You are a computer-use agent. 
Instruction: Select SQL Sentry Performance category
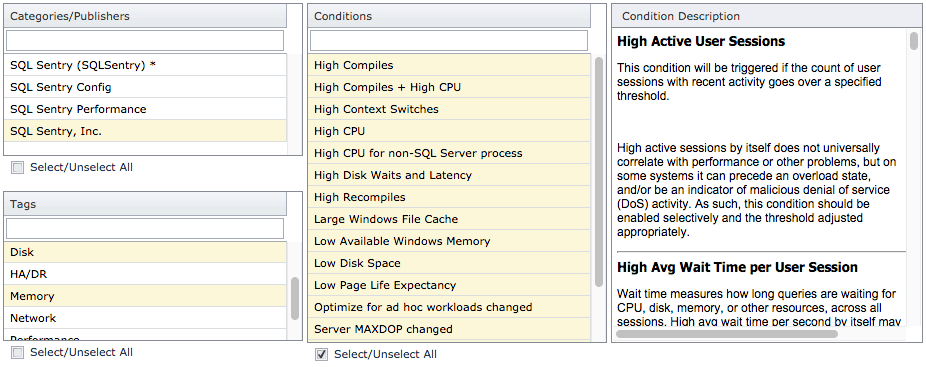click(145, 109)
